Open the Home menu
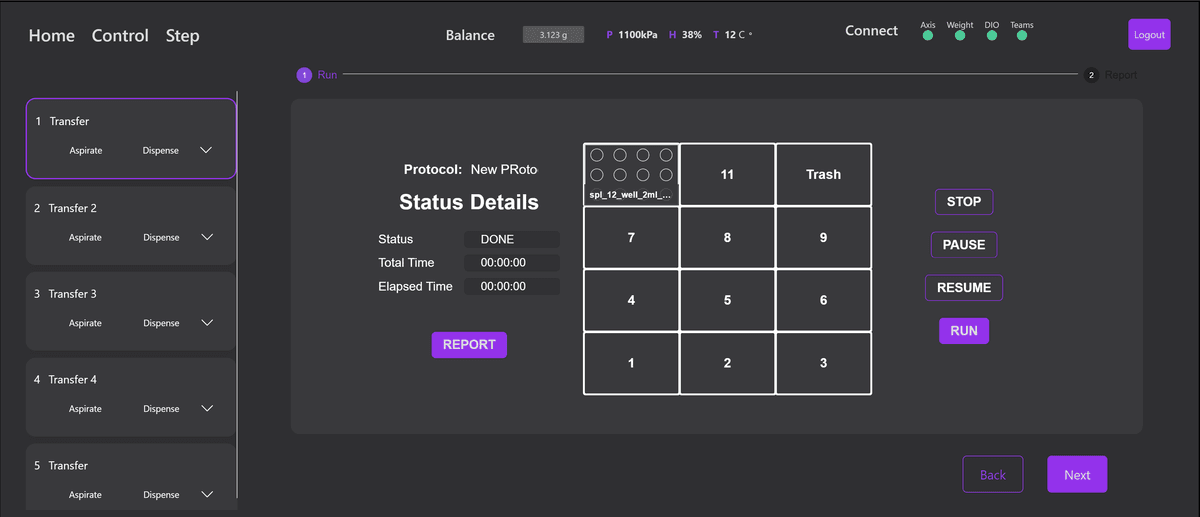Screen dimensions: 1200x517 pos(52,36)
